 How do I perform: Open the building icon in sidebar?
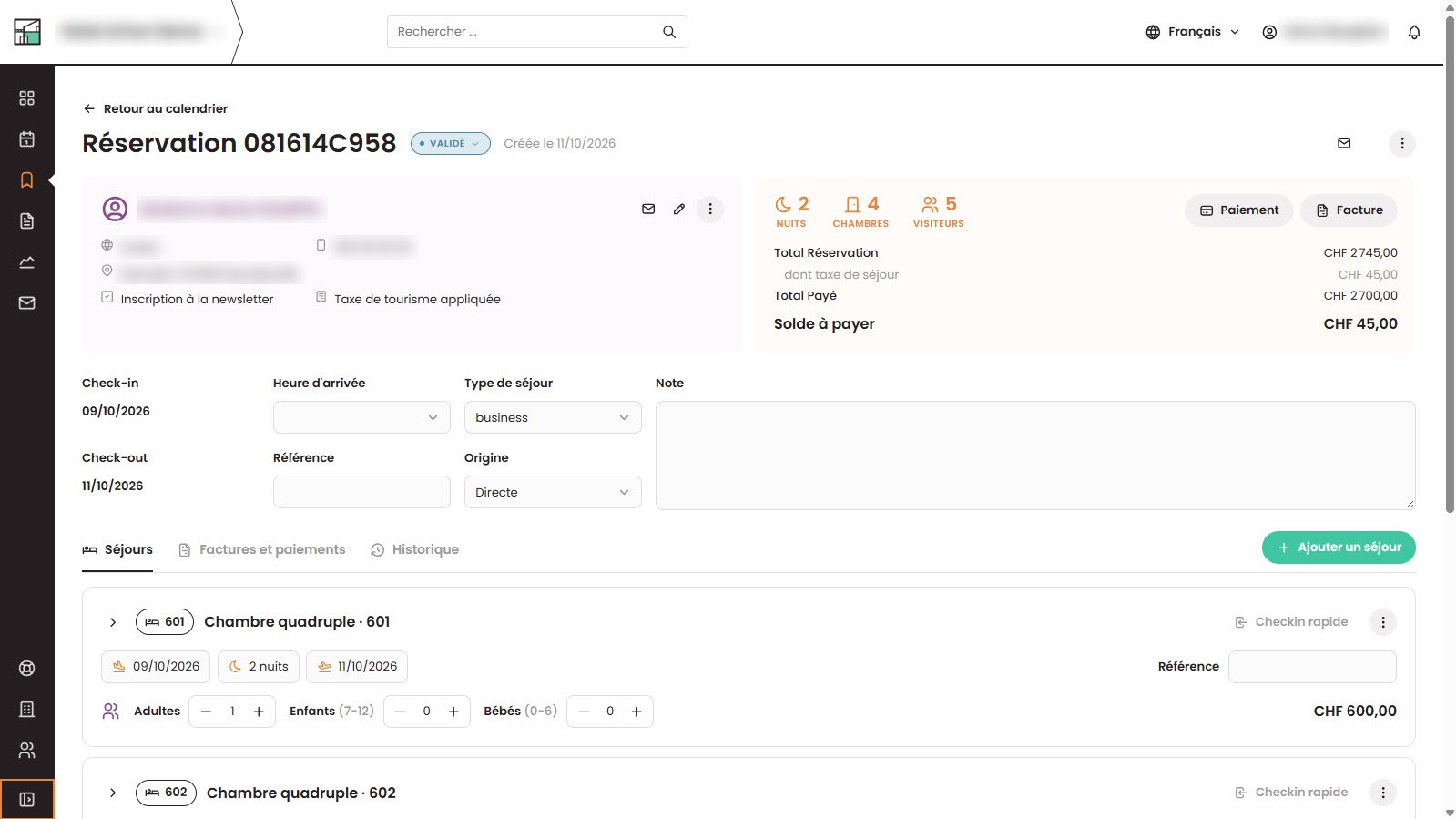point(27,710)
